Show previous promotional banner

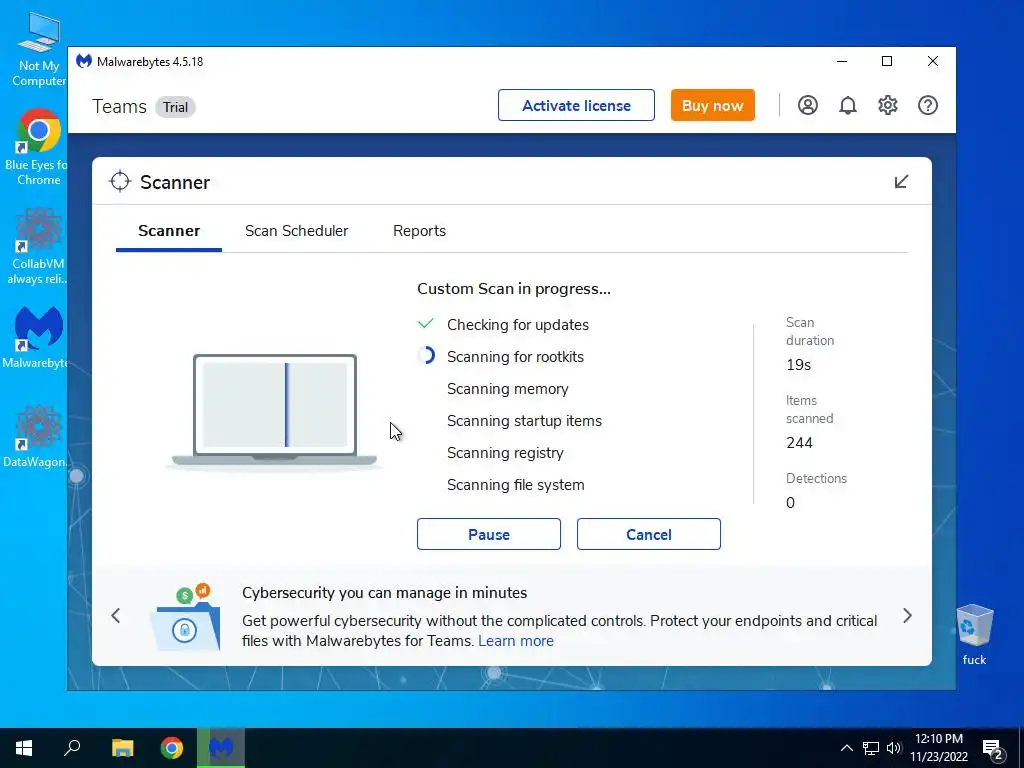116,615
